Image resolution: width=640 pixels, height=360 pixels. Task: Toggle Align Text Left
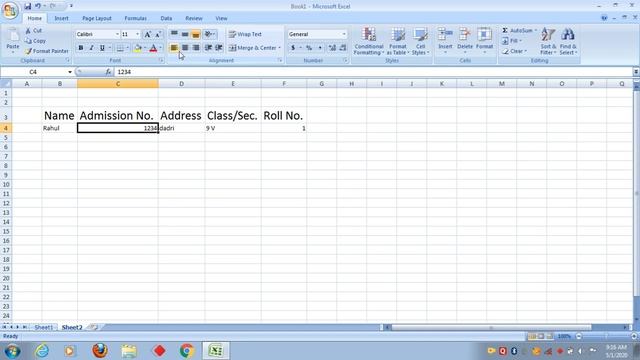(174, 48)
